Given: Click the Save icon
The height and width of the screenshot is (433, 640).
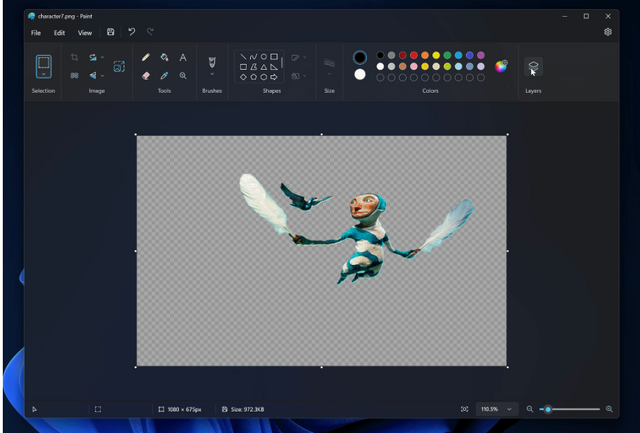Looking at the screenshot, I should pyautogui.click(x=111, y=32).
